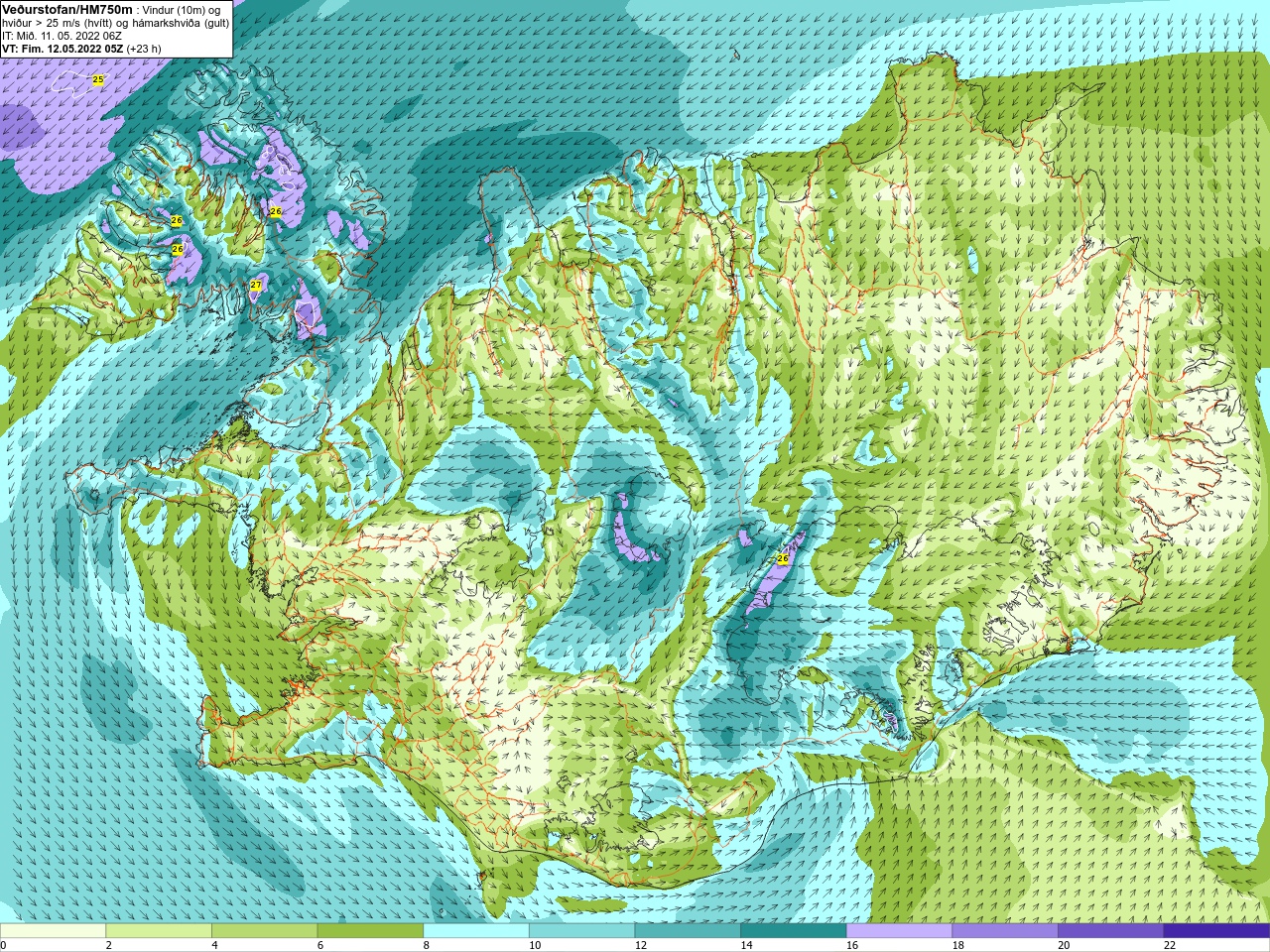This screenshot has height=952, width=1270.
Task: Click the legend value 14
Action: 747,945
